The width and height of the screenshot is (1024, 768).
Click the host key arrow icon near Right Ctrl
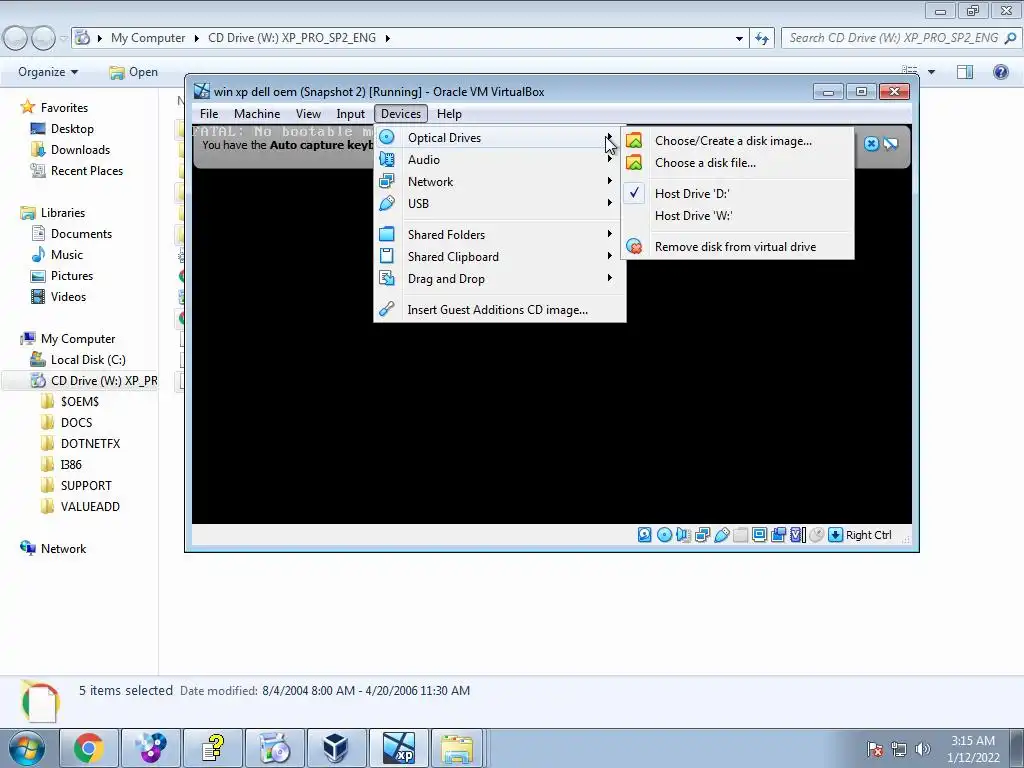pyautogui.click(x=835, y=535)
